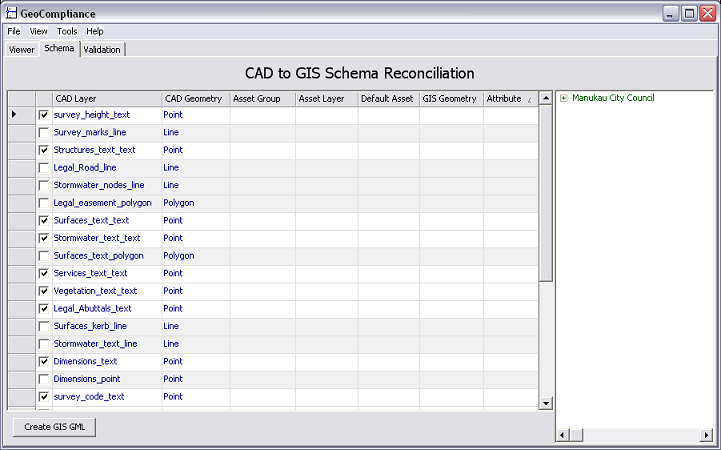
Task: Switch to the Schema tab
Action: [x=59, y=48]
